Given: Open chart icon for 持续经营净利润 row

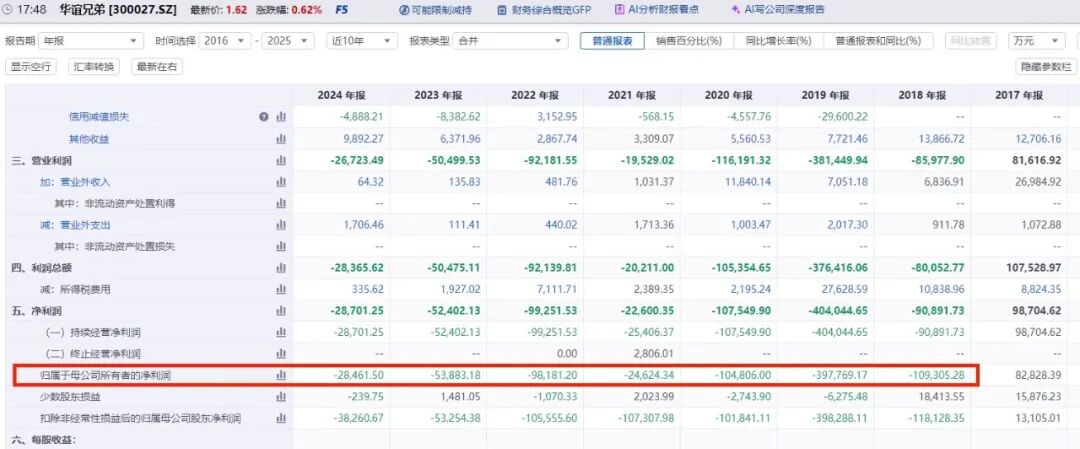Looking at the screenshot, I should [x=280, y=333].
